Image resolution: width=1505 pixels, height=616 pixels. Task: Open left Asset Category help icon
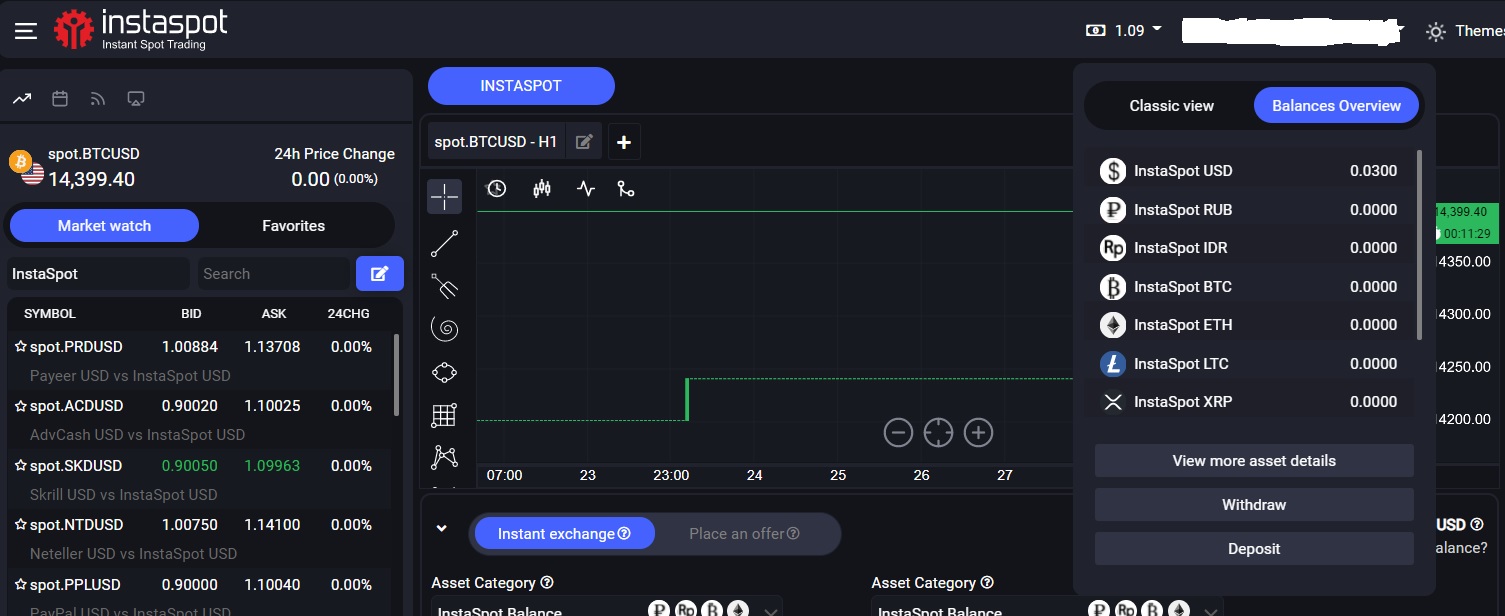pyautogui.click(x=547, y=583)
